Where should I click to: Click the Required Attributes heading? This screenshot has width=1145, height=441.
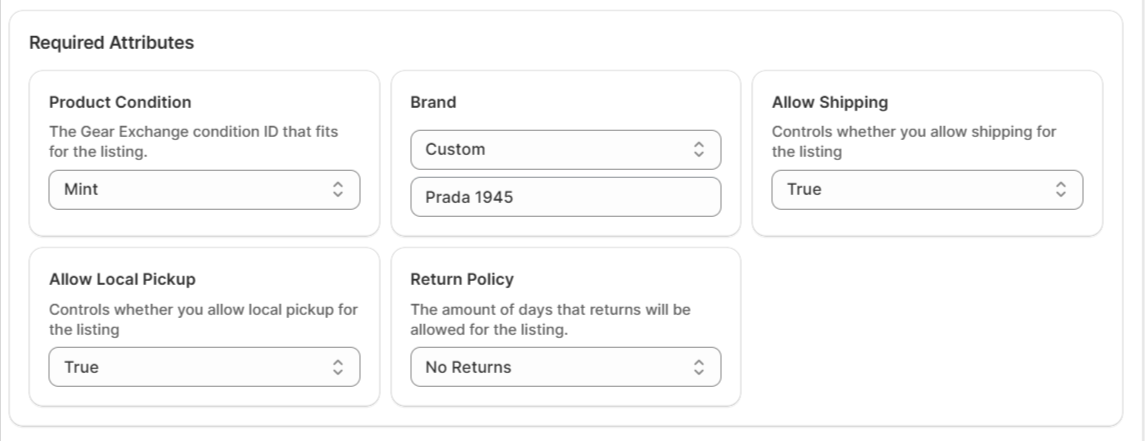[x=112, y=43]
